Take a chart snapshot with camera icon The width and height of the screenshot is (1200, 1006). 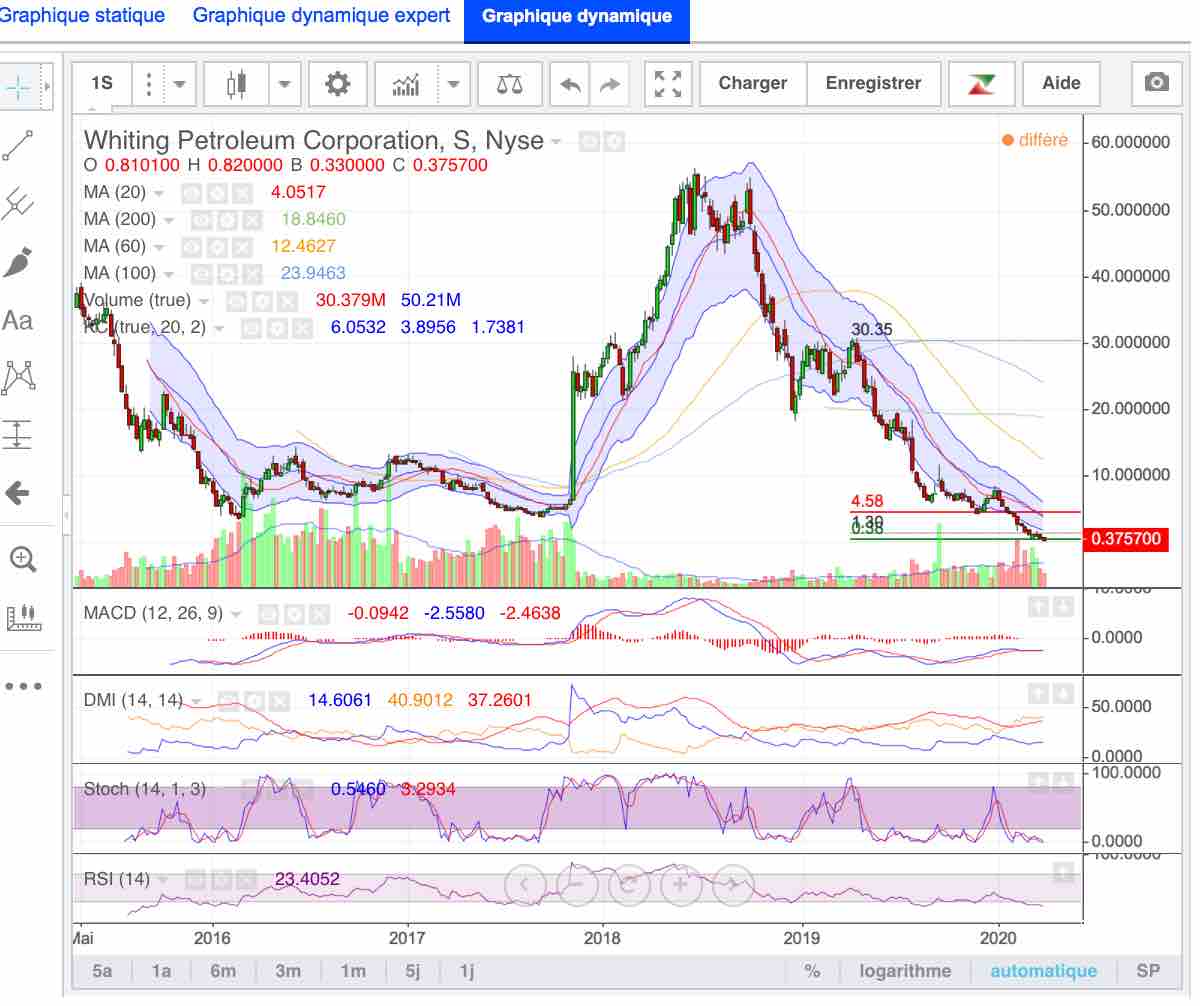(1157, 83)
